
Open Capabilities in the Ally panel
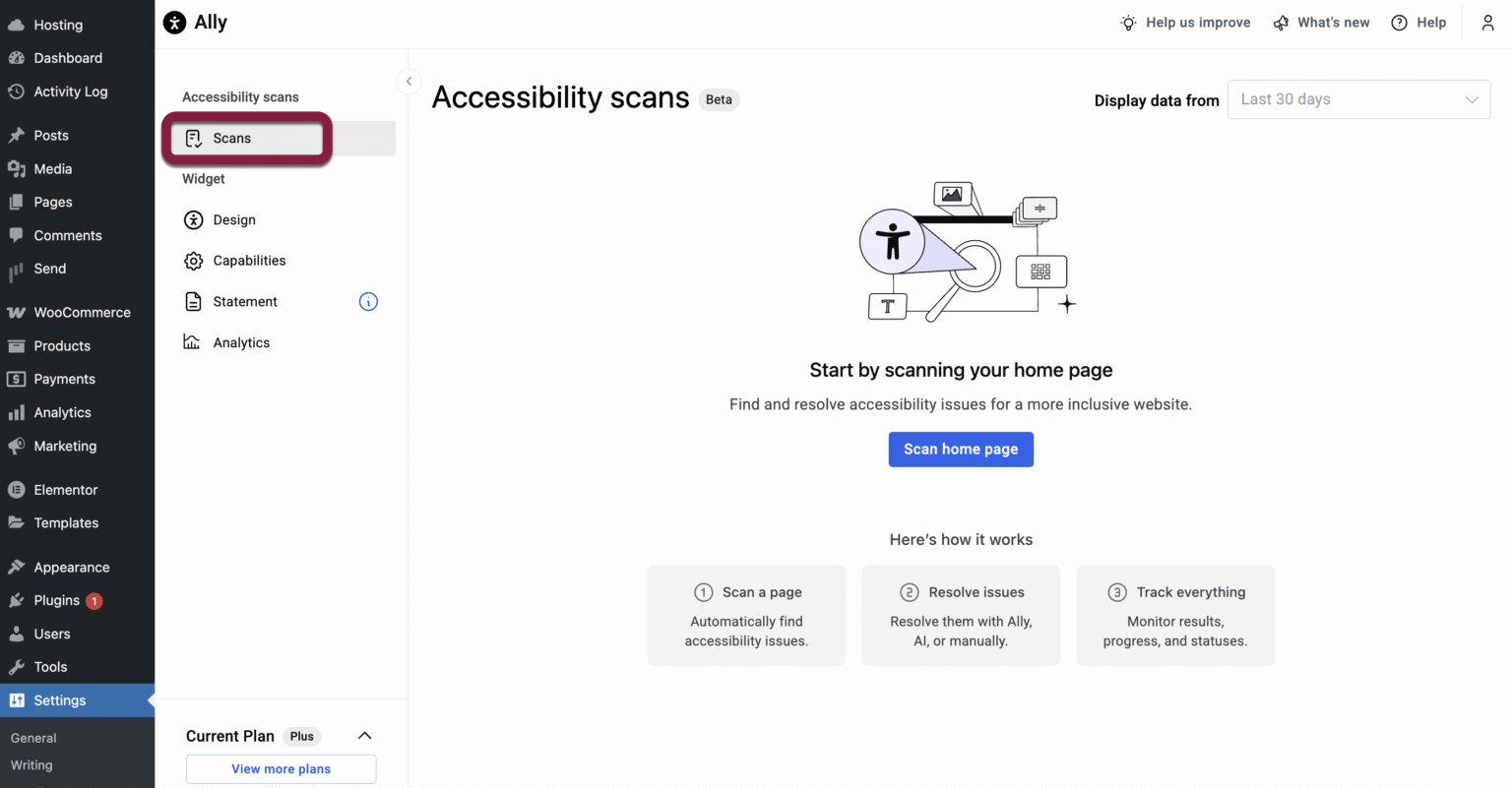pyautogui.click(x=193, y=261)
